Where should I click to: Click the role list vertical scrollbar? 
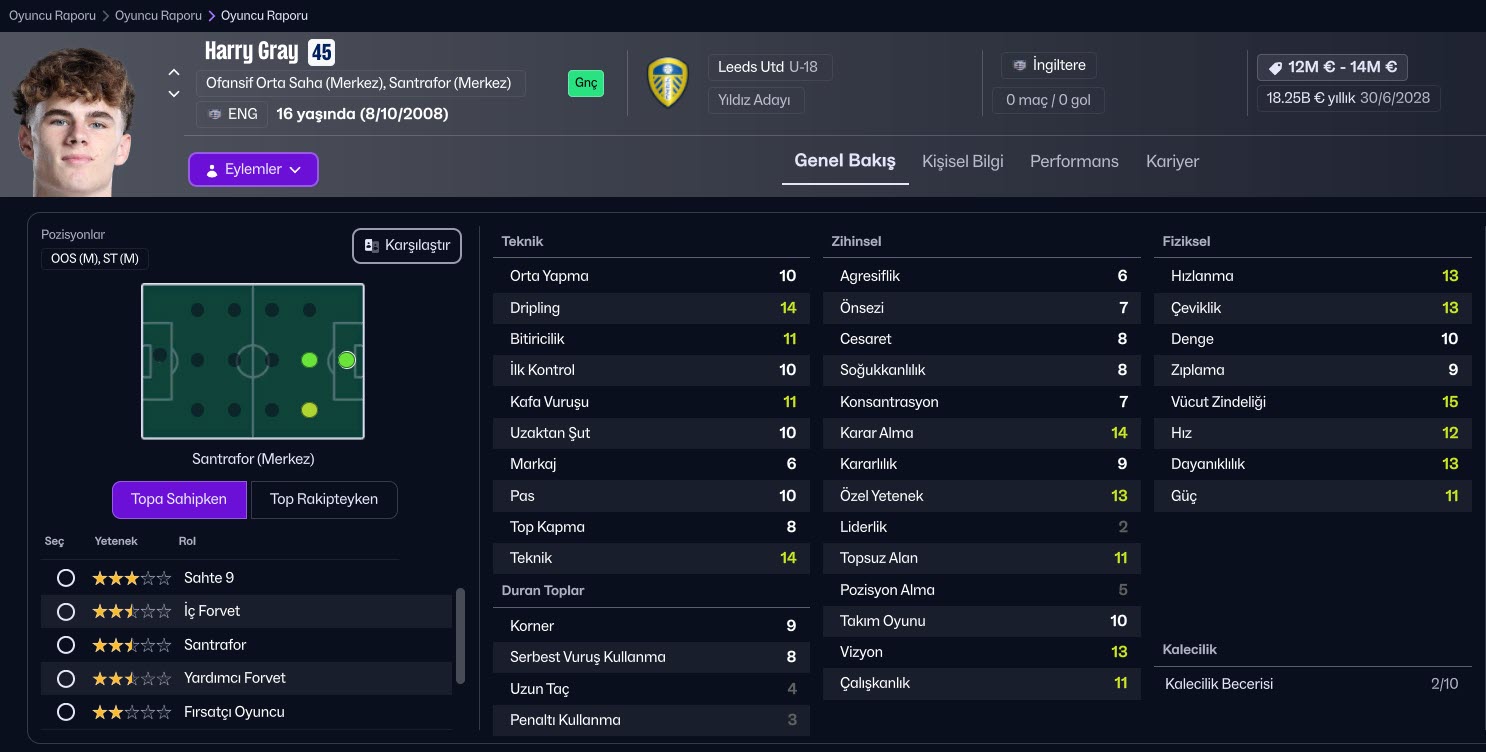click(x=460, y=635)
